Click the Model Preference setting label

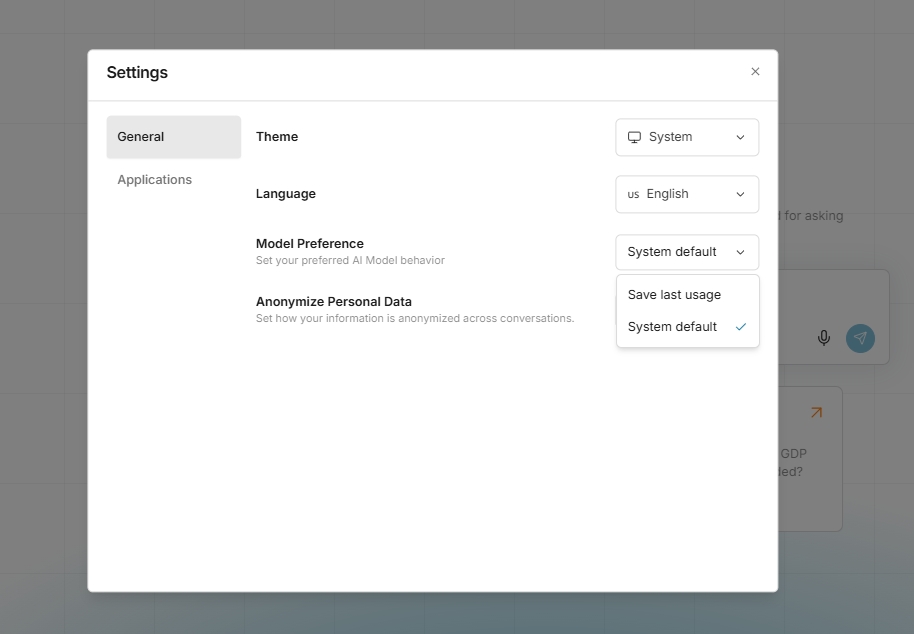coord(309,243)
